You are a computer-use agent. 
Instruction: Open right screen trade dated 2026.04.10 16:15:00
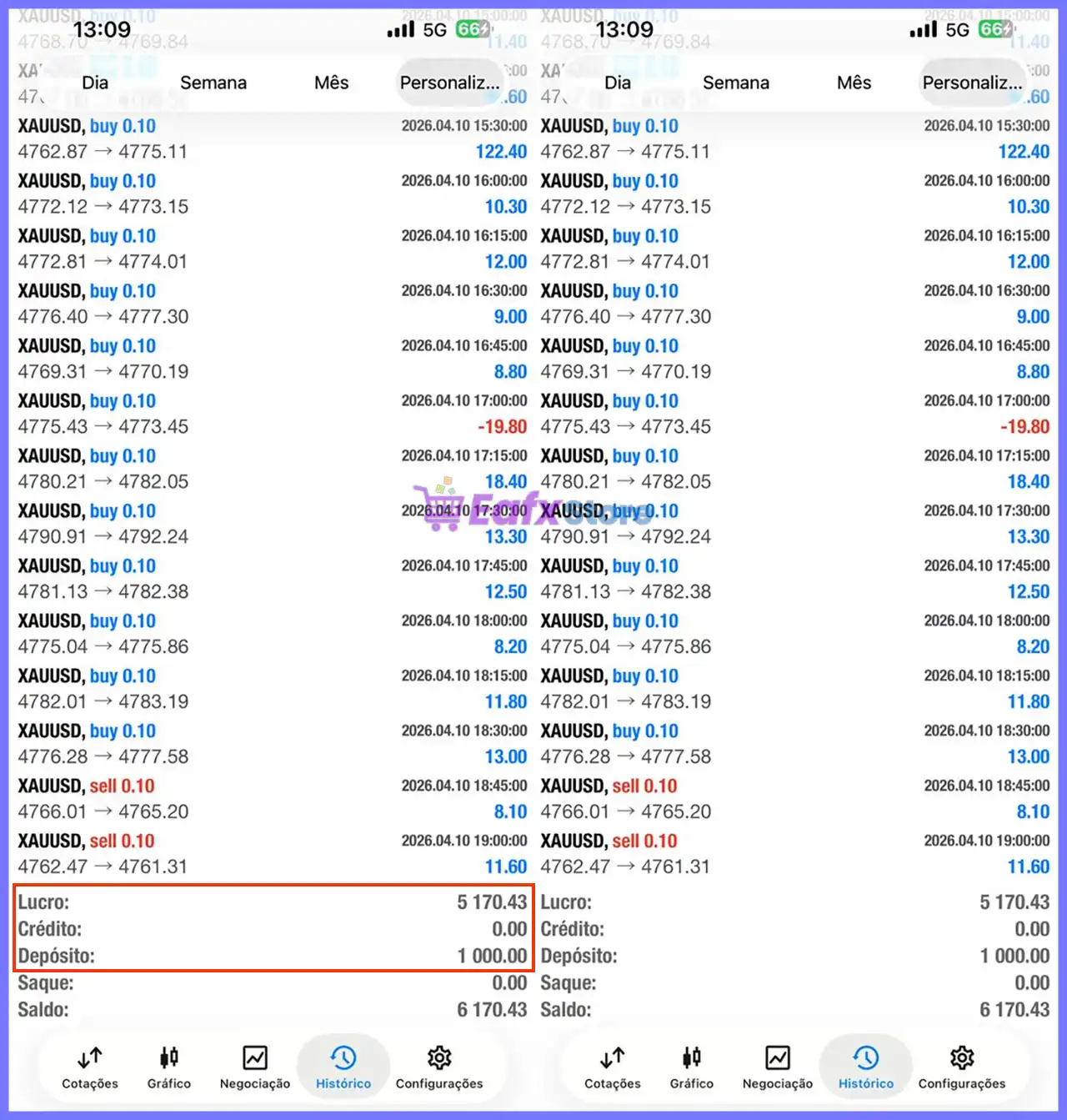795,249
